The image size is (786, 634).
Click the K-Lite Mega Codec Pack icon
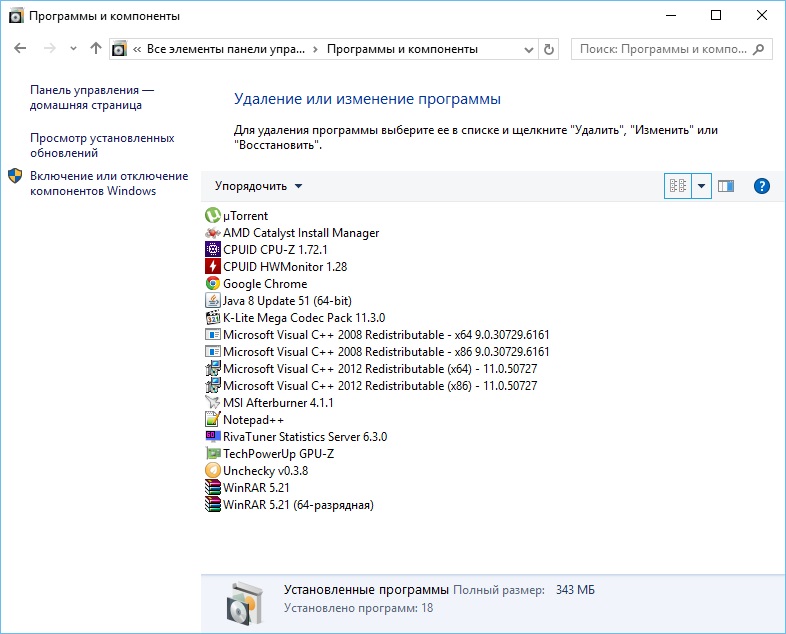(213, 318)
